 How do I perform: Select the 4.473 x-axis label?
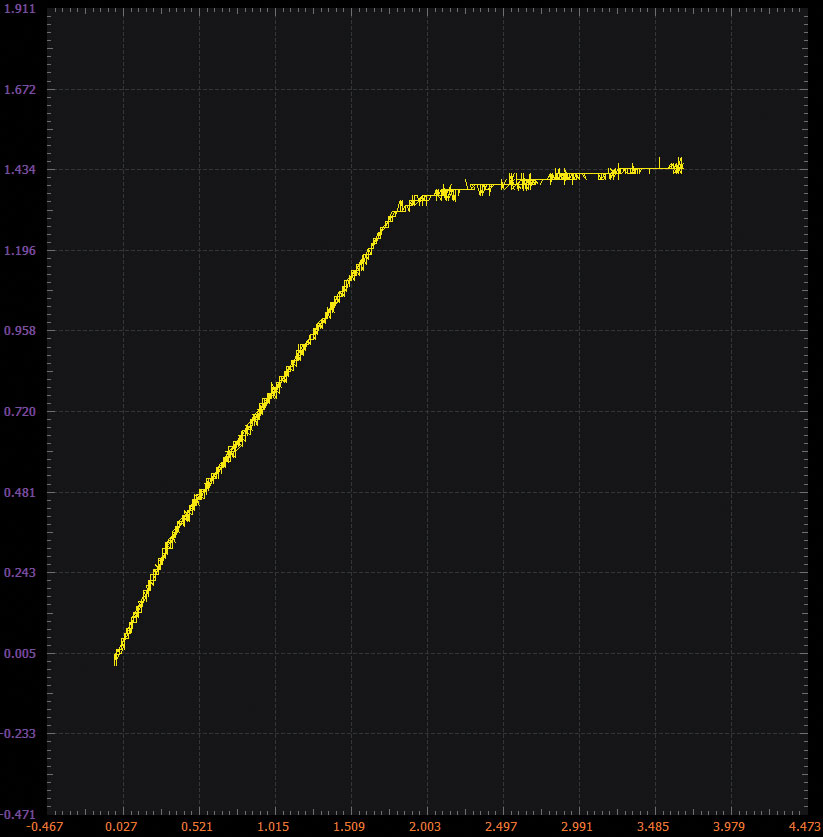click(x=804, y=827)
